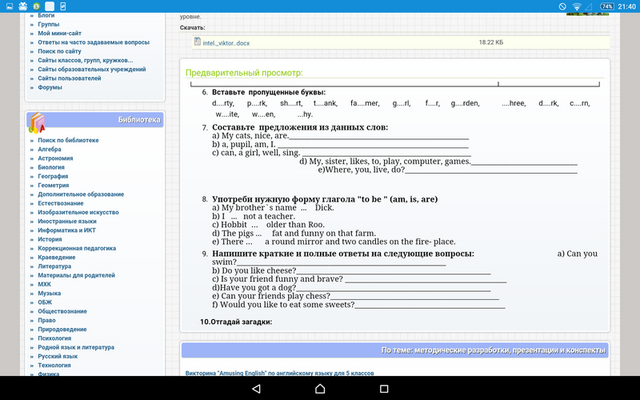This screenshot has height=400, width=640.
Task: Open ОБЖ category
Action: 45,302
